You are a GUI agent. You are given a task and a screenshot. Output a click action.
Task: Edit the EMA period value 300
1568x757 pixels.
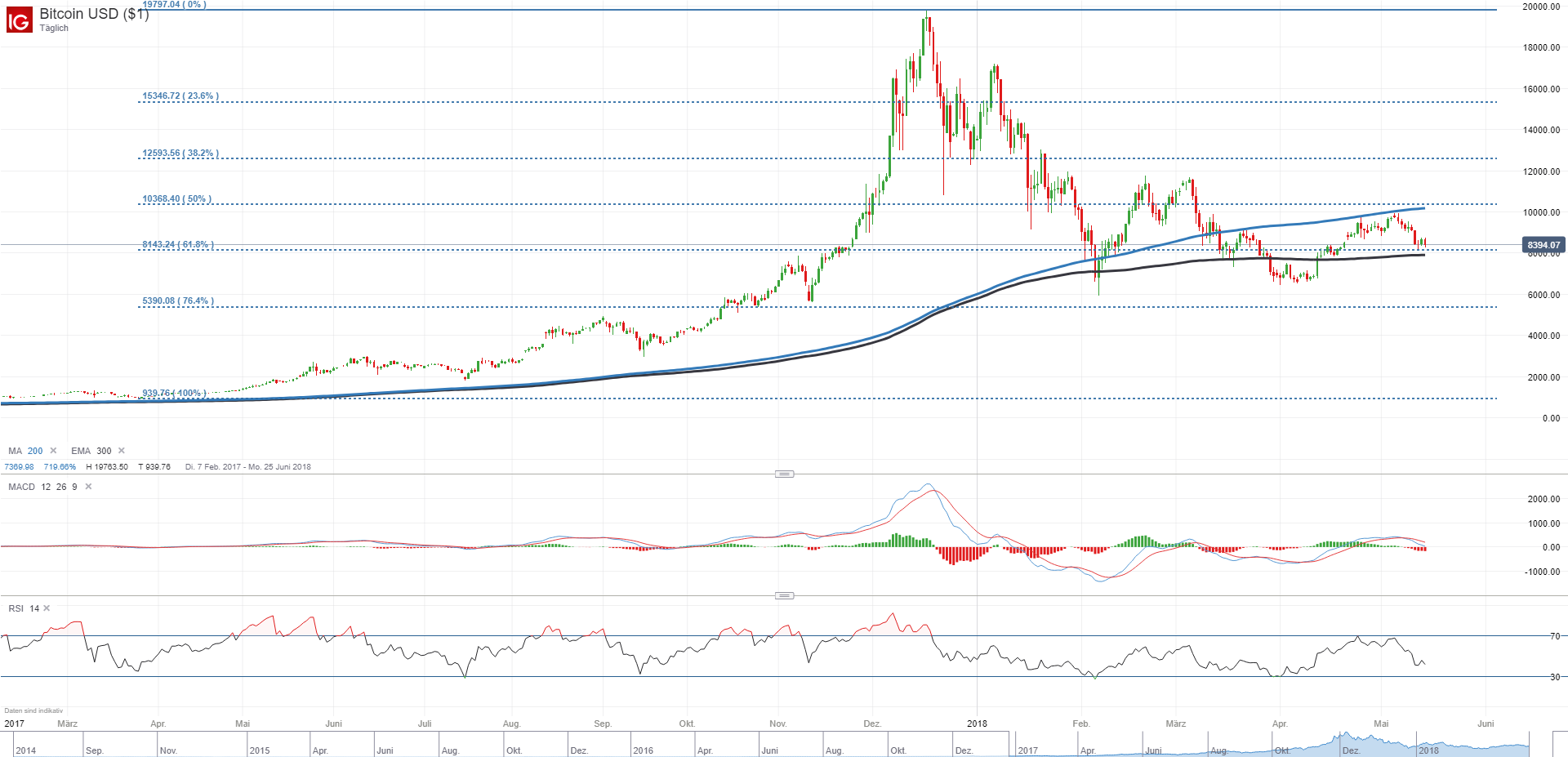pyautogui.click(x=104, y=451)
